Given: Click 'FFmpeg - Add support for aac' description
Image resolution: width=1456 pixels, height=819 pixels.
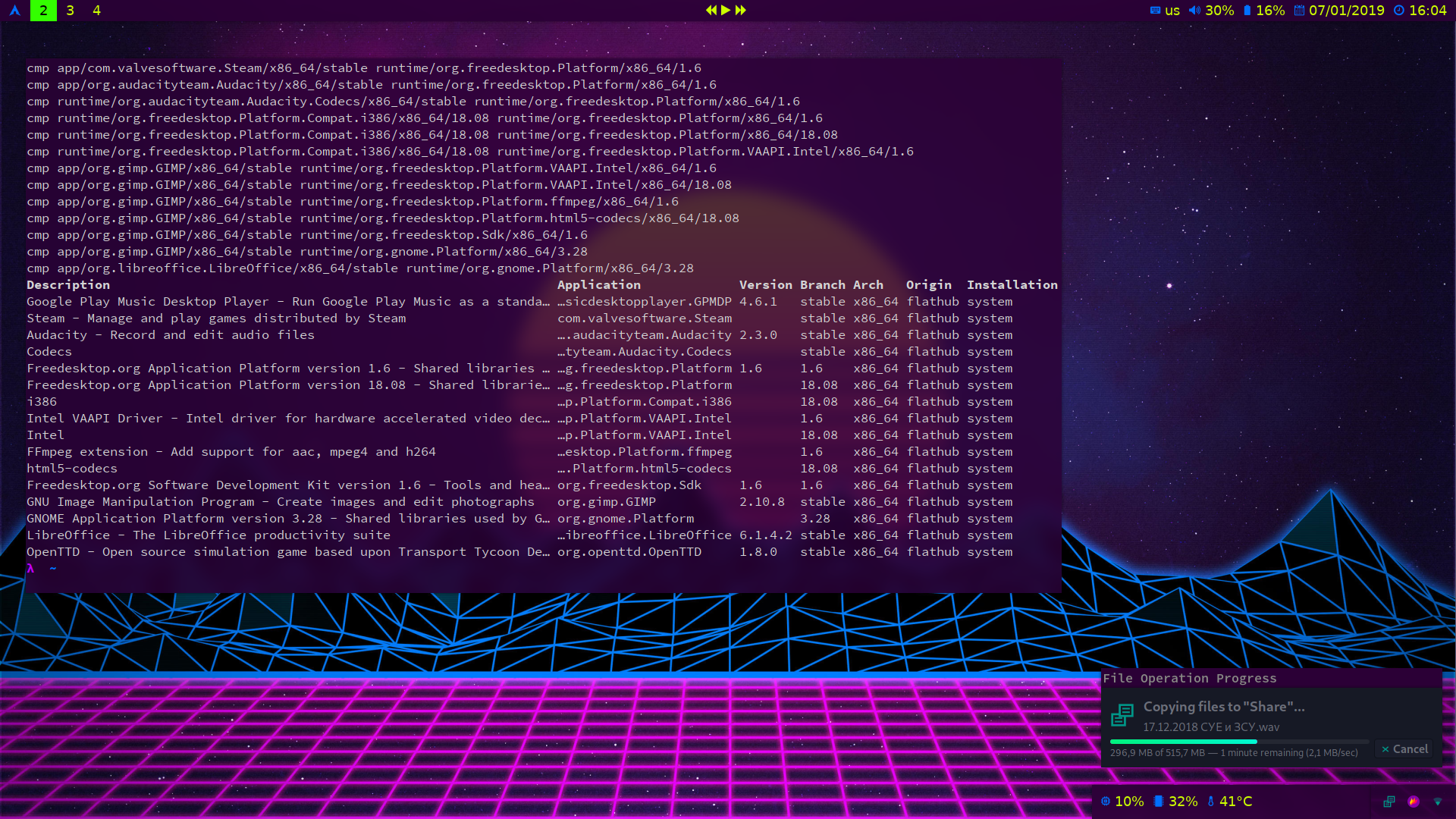Looking at the screenshot, I should coord(231,452).
